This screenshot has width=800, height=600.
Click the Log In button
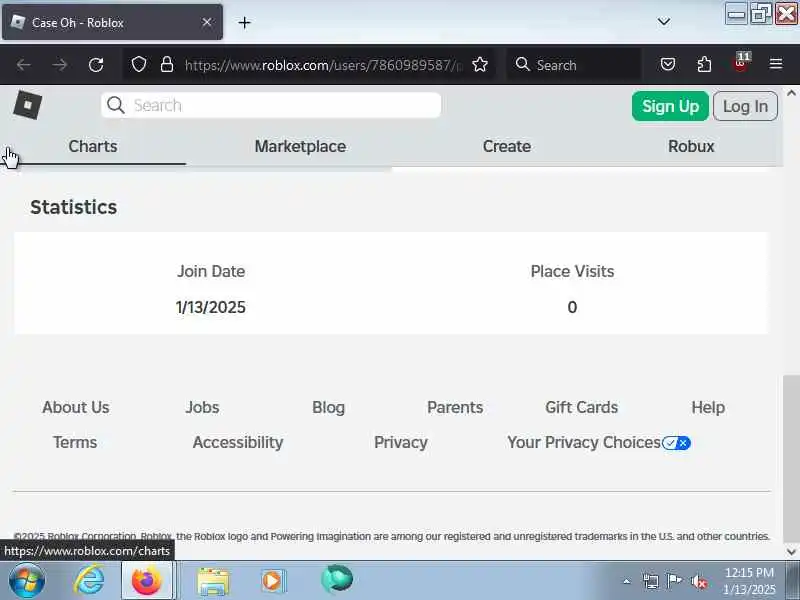[x=745, y=106]
